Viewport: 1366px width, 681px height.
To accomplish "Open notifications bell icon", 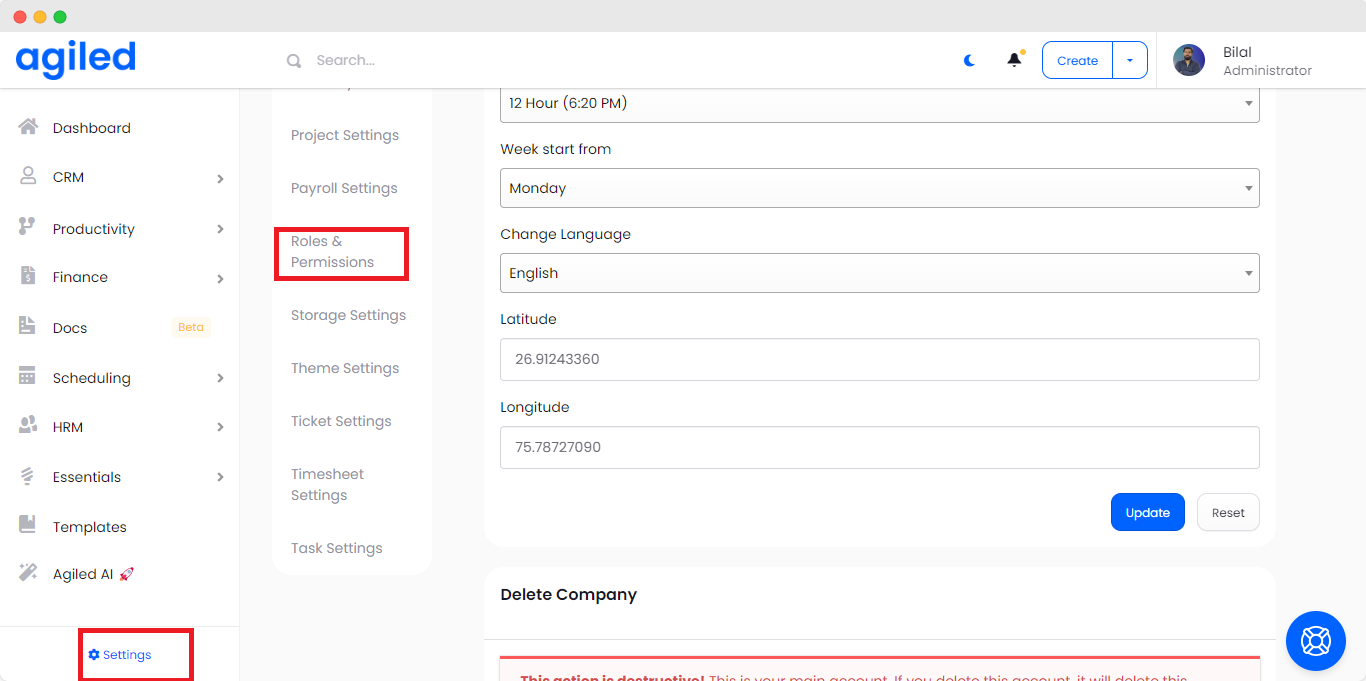I will click(1014, 60).
